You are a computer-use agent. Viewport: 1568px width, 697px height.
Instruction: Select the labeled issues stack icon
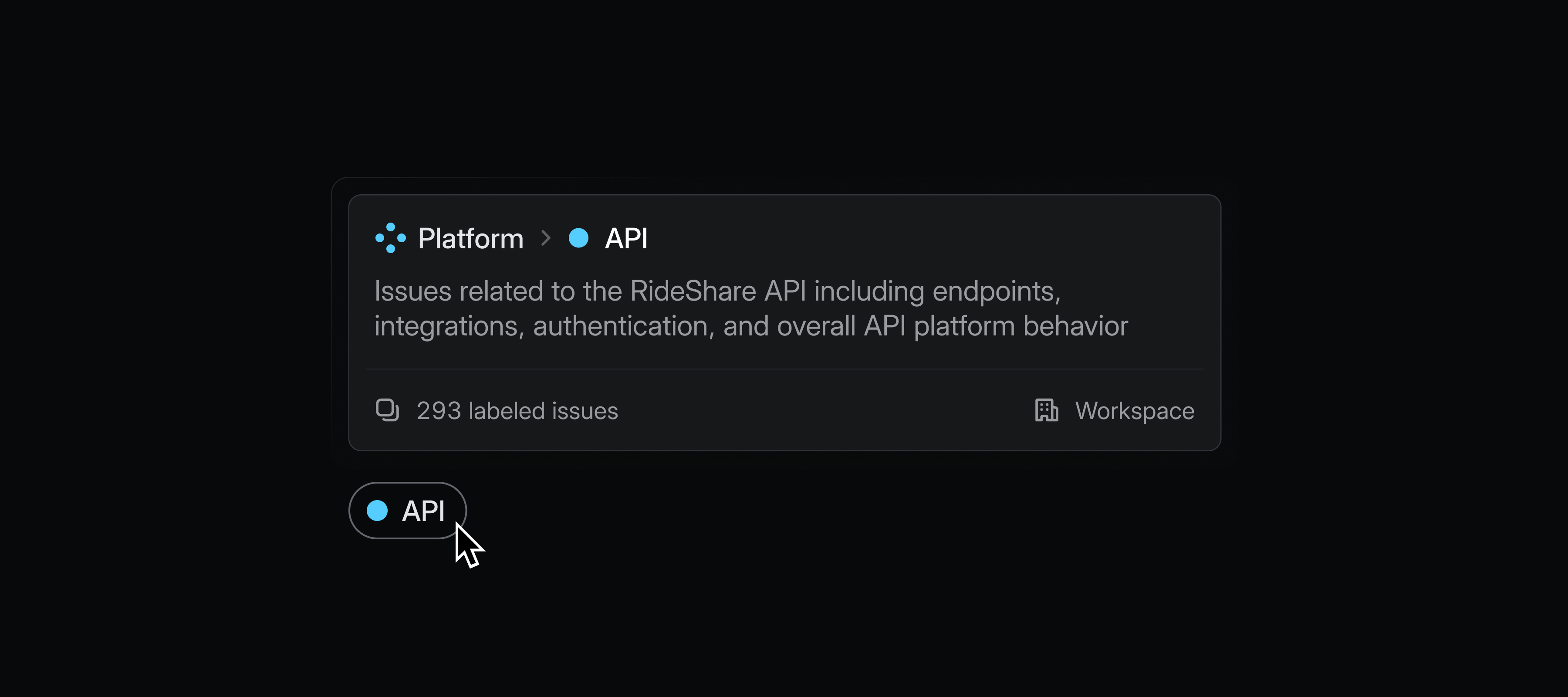388,410
